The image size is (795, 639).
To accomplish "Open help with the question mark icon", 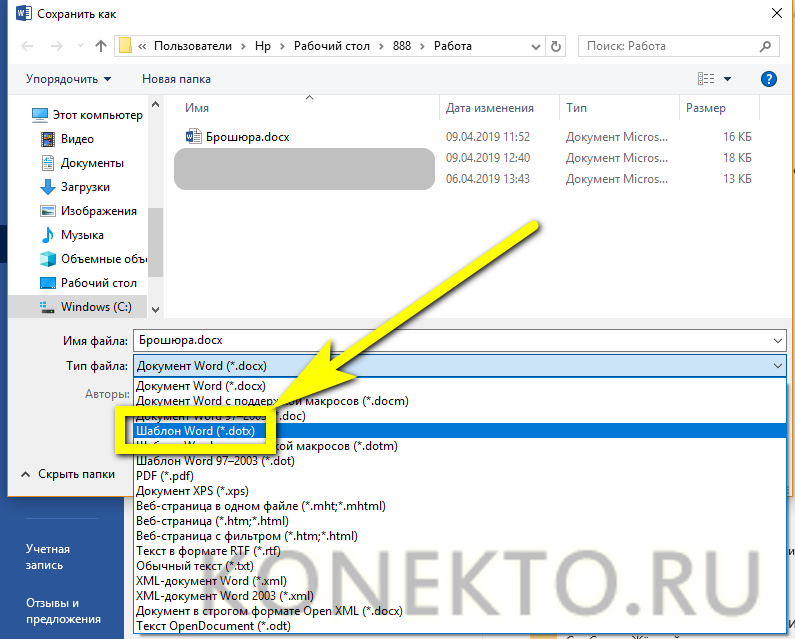I will pyautogui.click(x=769, y=79).
